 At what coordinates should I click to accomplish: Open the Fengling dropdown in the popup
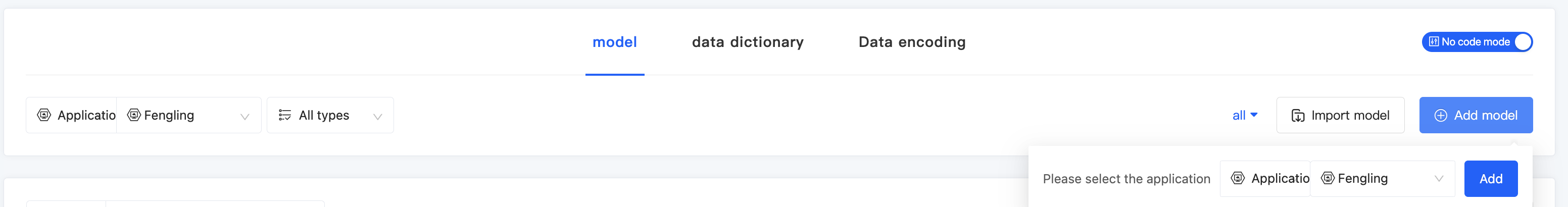click(1438, 178)
